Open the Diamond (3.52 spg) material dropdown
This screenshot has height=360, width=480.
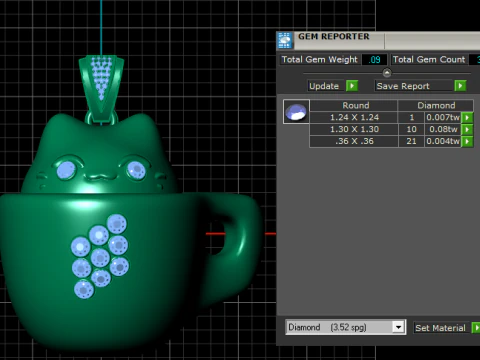[398, 327]
